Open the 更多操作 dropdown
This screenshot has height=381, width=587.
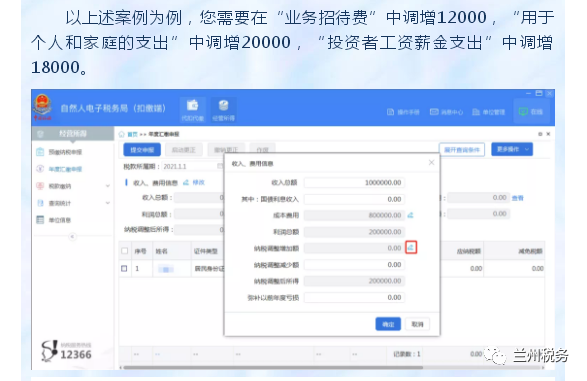pos(512,149)
